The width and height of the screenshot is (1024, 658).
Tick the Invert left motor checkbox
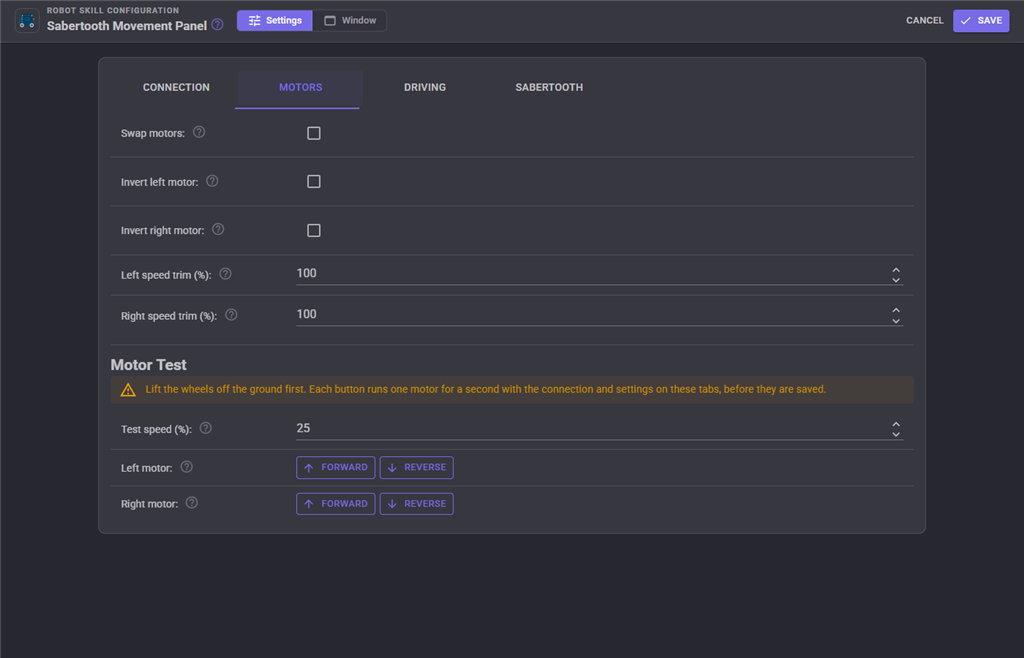(314, 181)
